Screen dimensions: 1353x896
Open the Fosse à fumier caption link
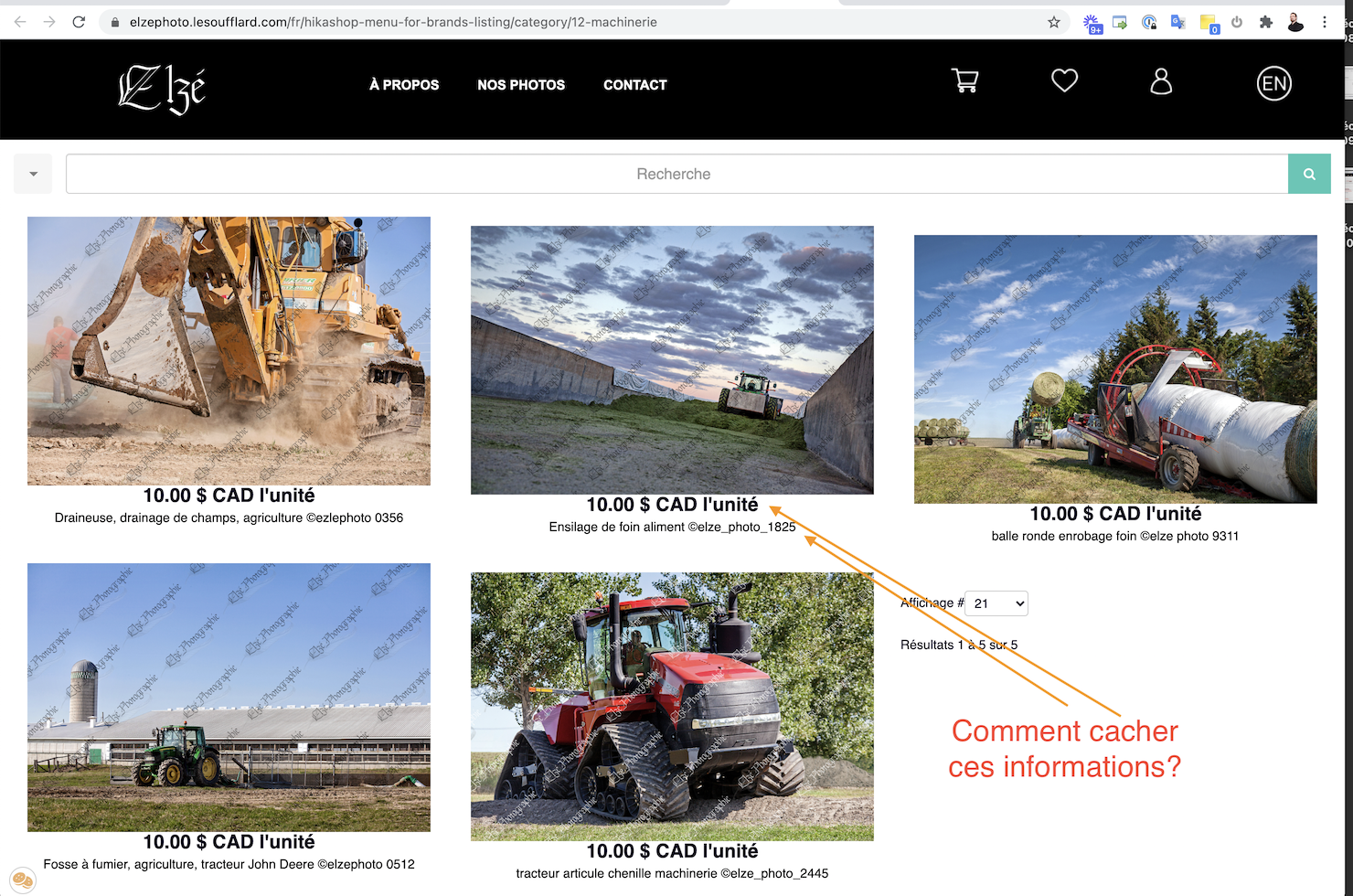click(x=229, y=864)
